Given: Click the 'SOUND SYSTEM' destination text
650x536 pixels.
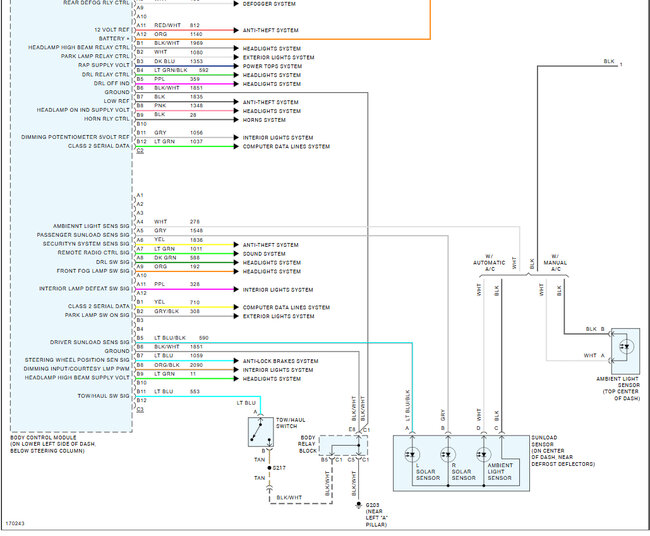Looking at the screenshot, I should click(264, 254).
